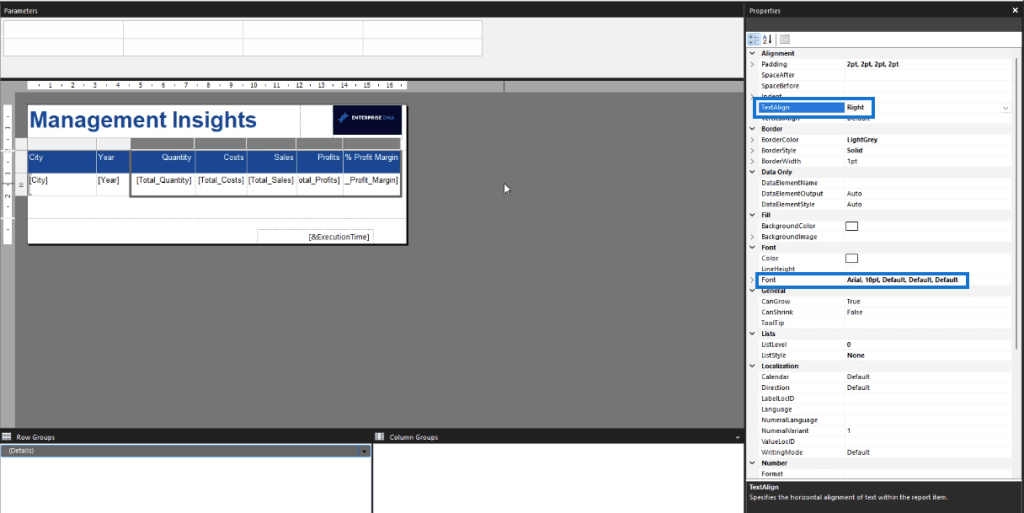
Task: Open the TextAlign value dropdown
Action: click(x=1005, y=108)
